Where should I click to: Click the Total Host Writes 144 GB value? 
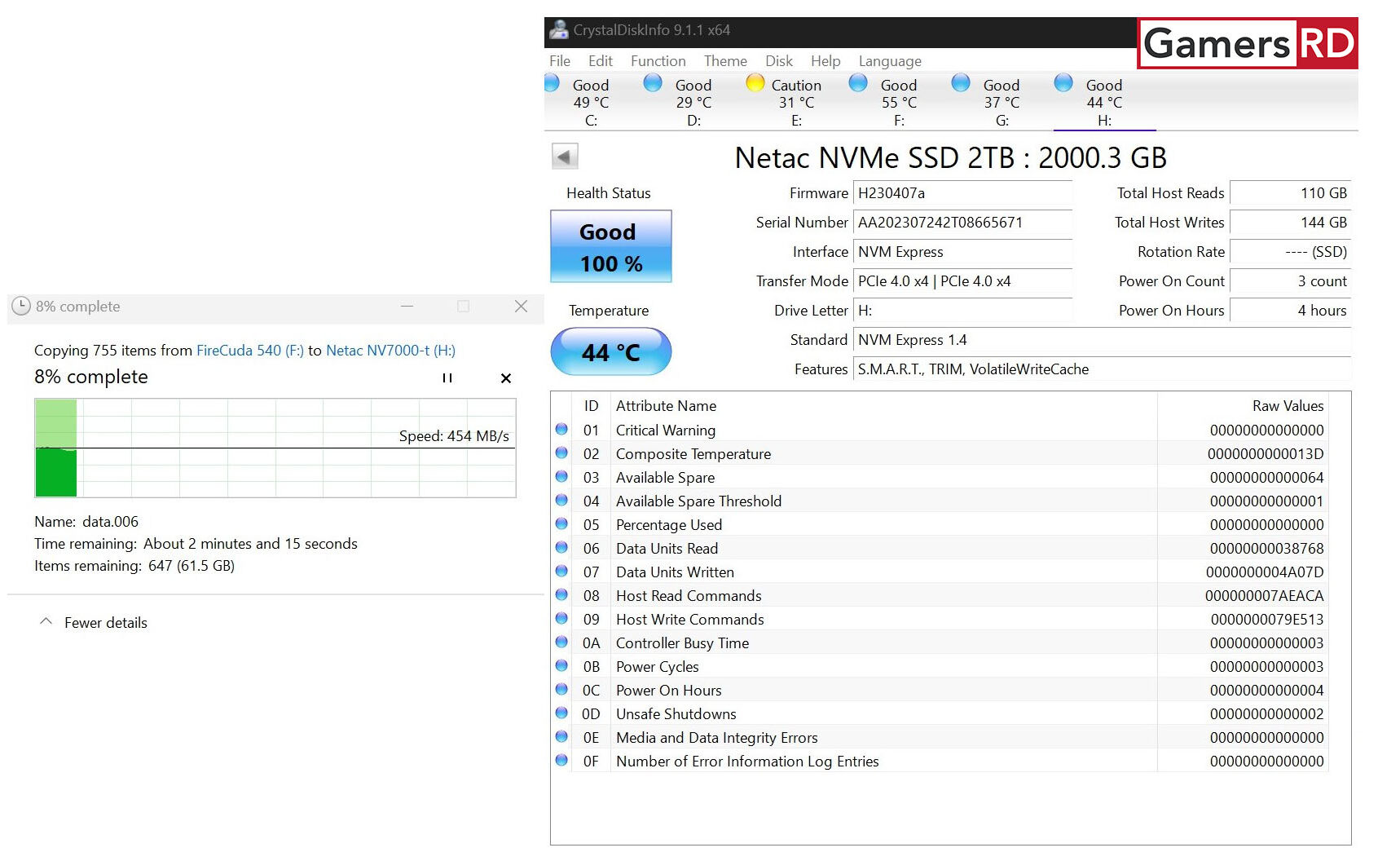coord(1290,223)
